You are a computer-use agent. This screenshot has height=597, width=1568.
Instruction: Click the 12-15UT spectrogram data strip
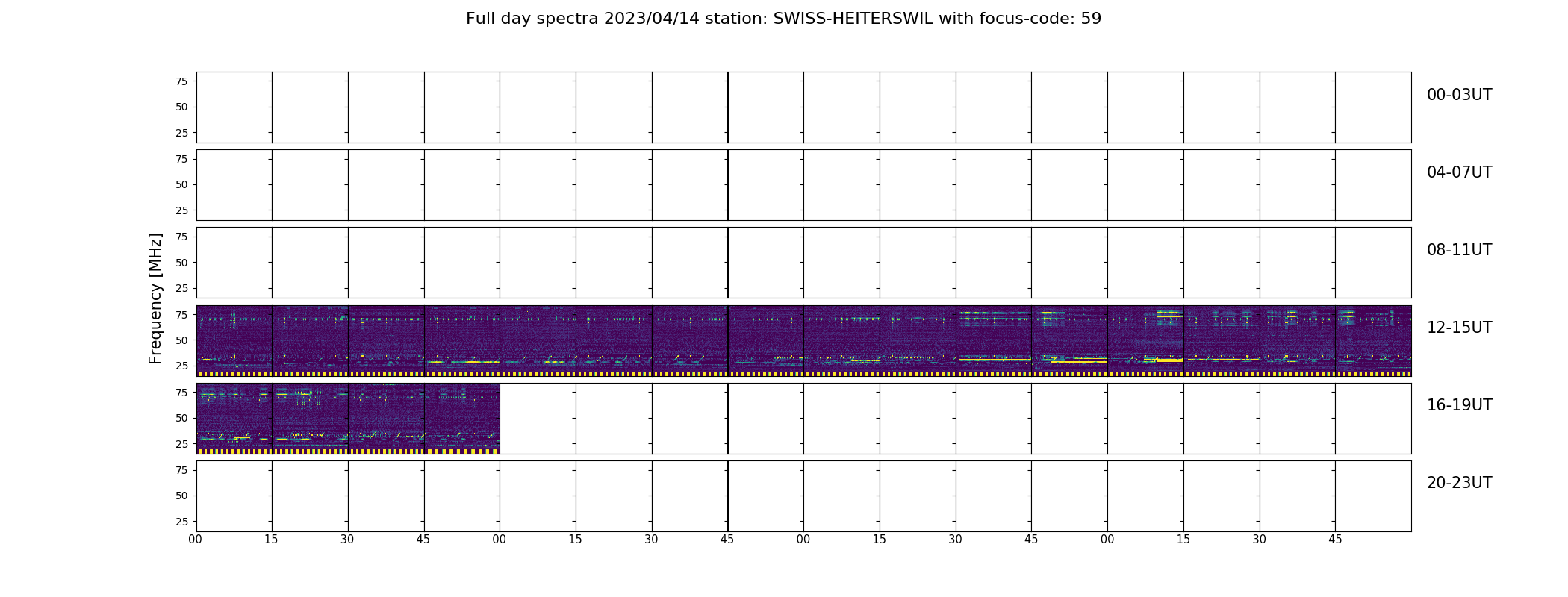click(x=803, y=340)
